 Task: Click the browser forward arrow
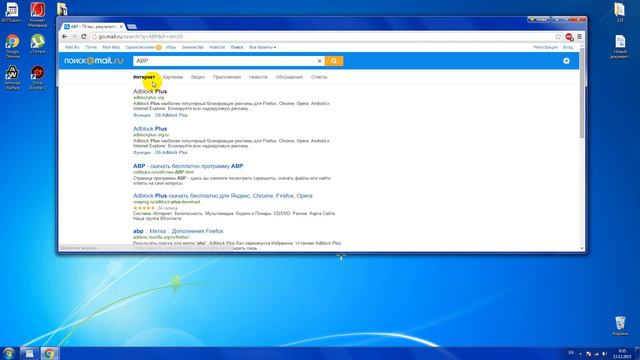point(74,37)
